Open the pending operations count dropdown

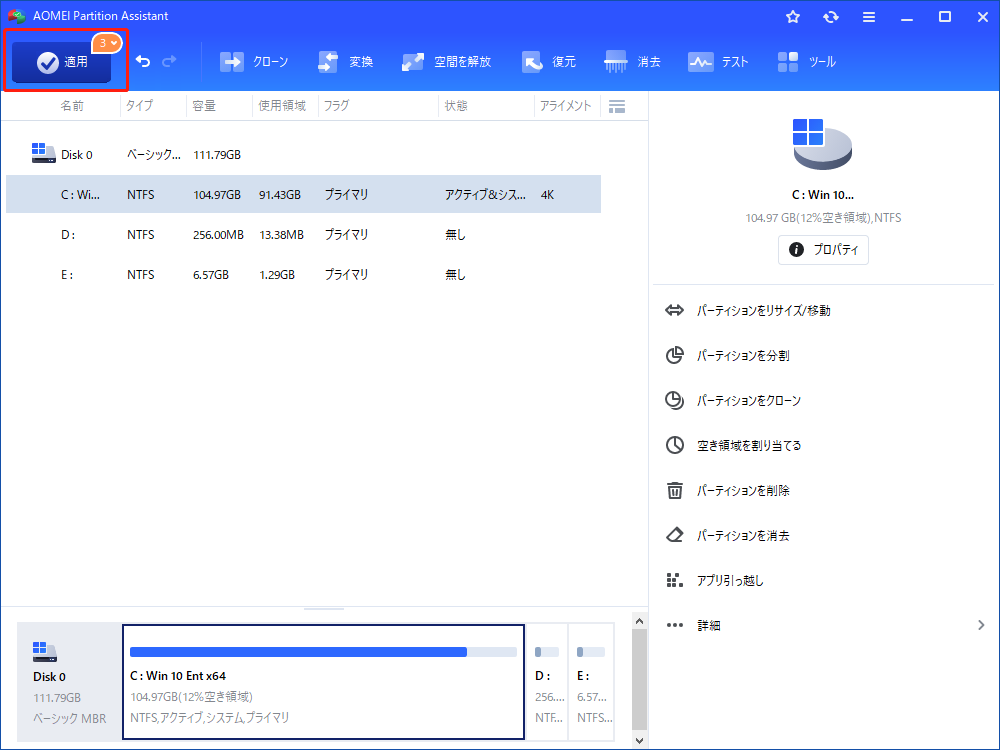(x=107, y=43)
